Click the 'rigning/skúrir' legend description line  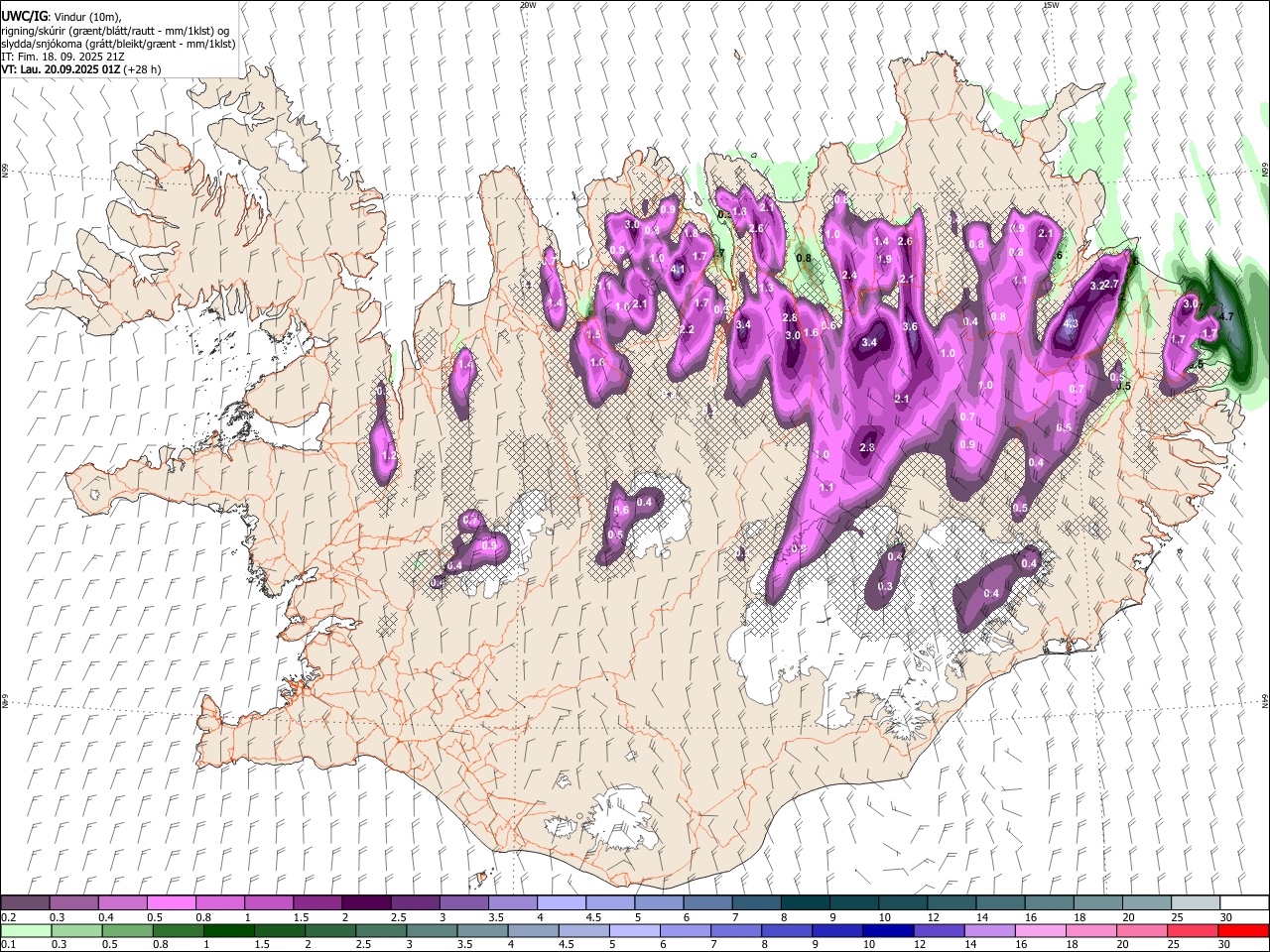115,31
